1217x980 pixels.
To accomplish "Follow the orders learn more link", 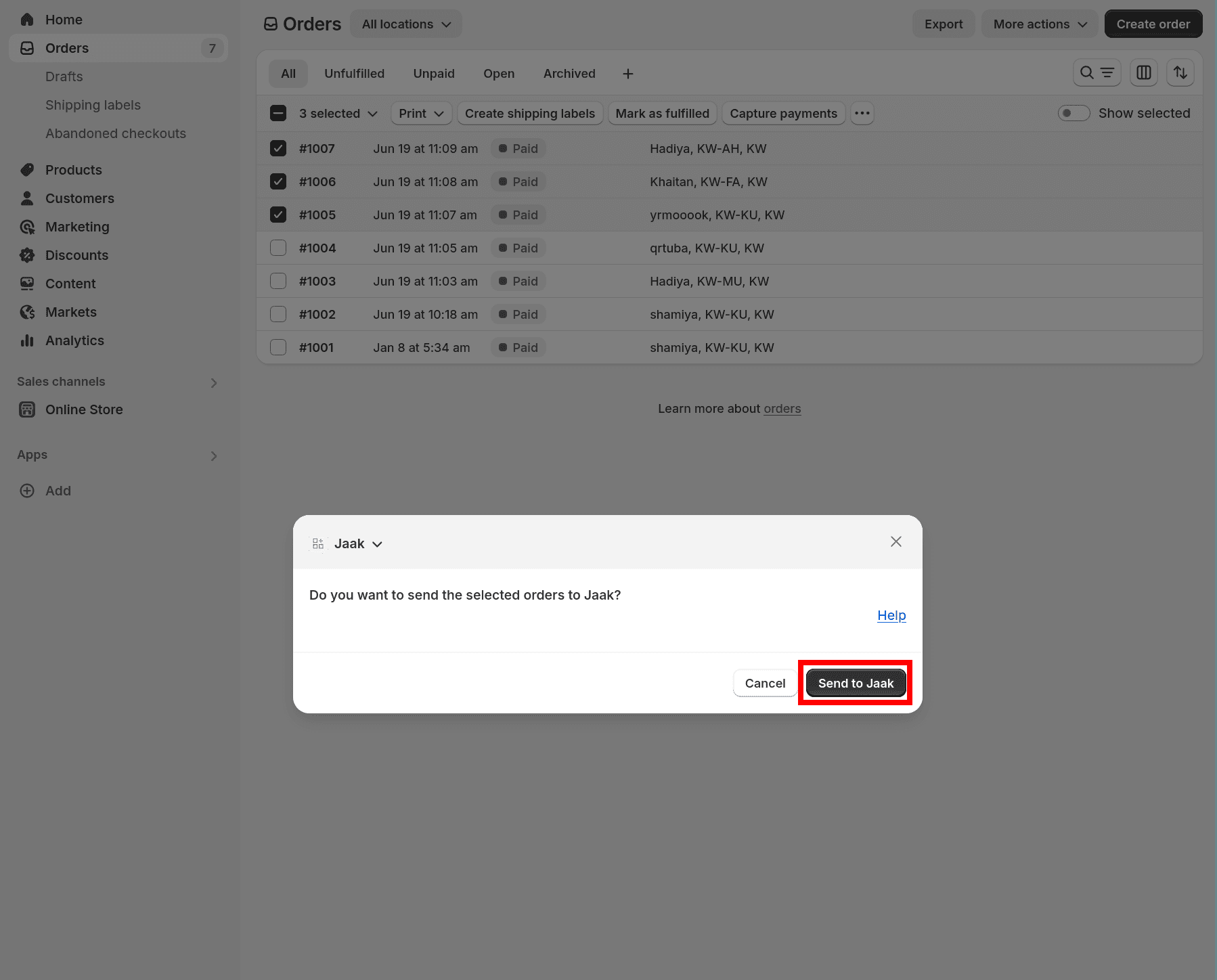I will click(782, 409).
